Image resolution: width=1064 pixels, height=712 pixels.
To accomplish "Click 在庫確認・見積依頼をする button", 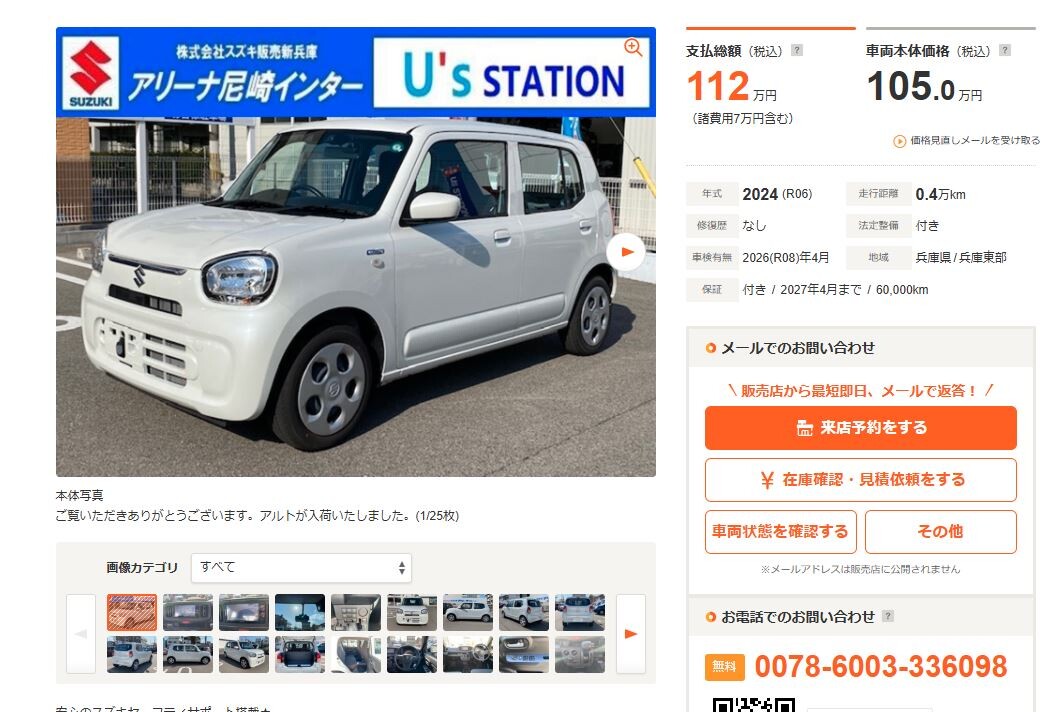I will click(860, 480).
